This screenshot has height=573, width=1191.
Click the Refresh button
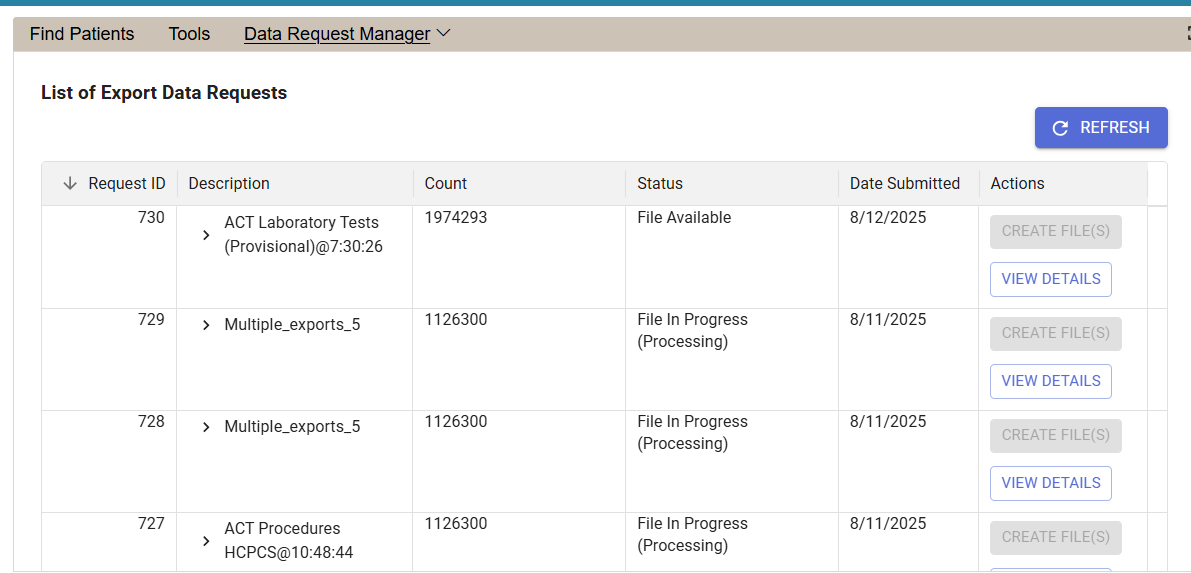tap(1101, 128)
